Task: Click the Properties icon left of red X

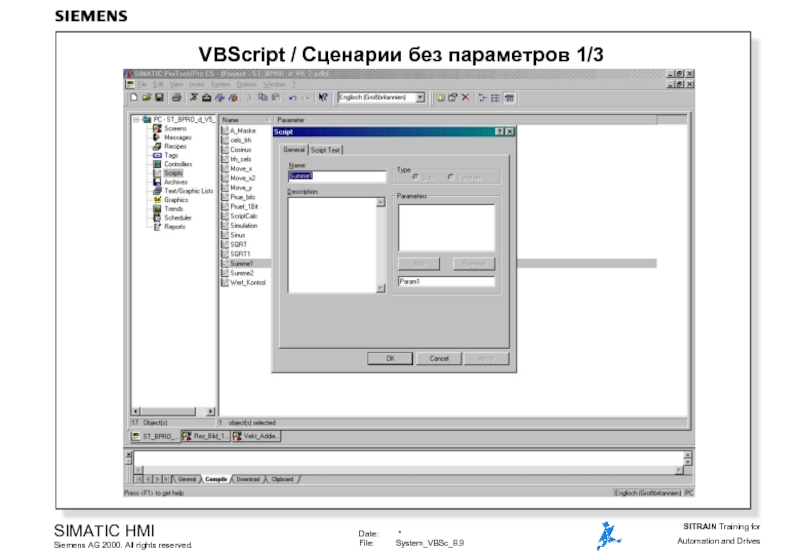Action: [x=453, y=97]
